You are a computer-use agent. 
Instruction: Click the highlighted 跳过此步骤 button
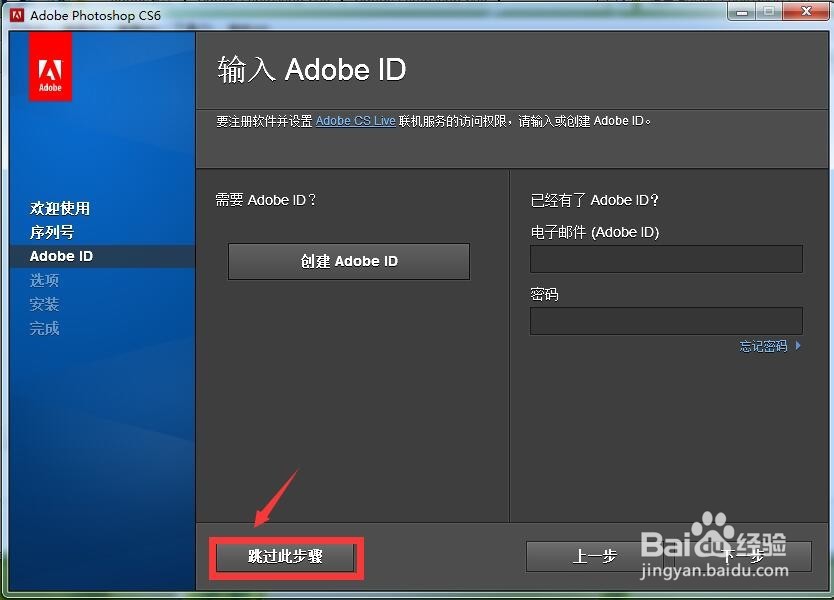286,557
